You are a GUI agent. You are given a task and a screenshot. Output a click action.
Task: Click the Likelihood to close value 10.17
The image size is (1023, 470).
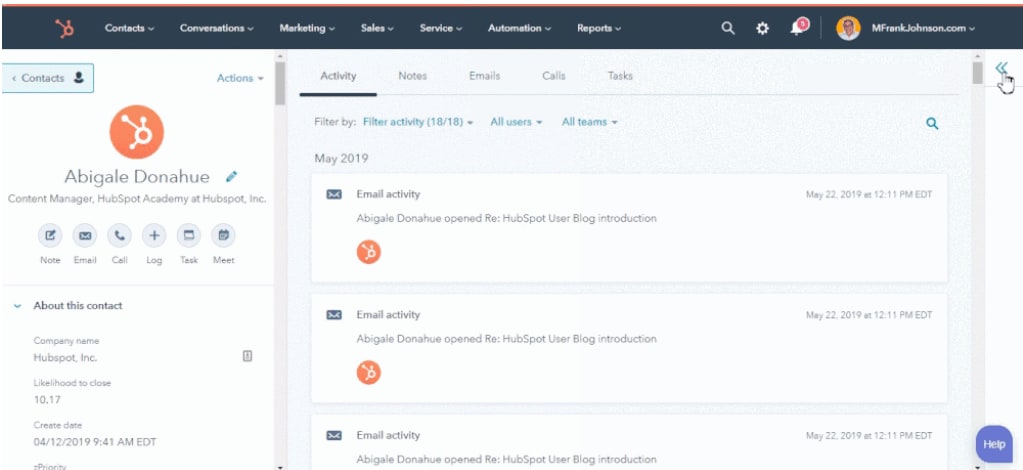point(47,400)
